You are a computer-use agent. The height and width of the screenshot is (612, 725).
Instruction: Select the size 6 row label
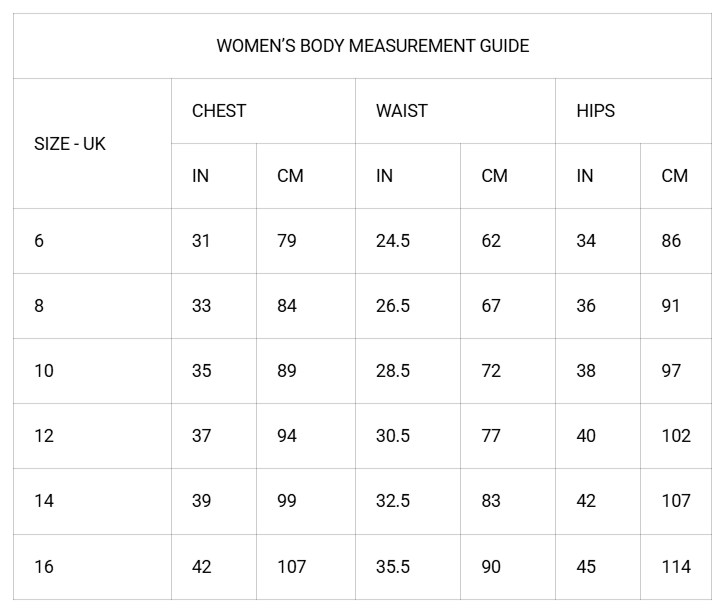point(39,241)
